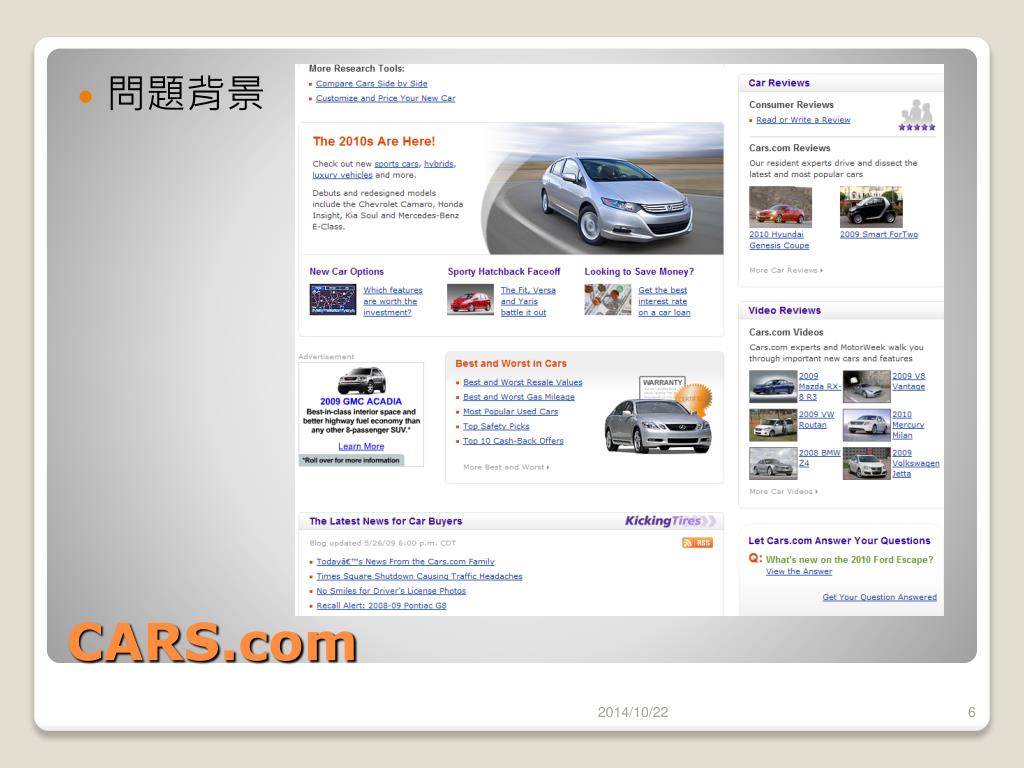Open the luxury vehicles link
The height and width of the screenshot is (768, 1024).
tap(342, 175)
